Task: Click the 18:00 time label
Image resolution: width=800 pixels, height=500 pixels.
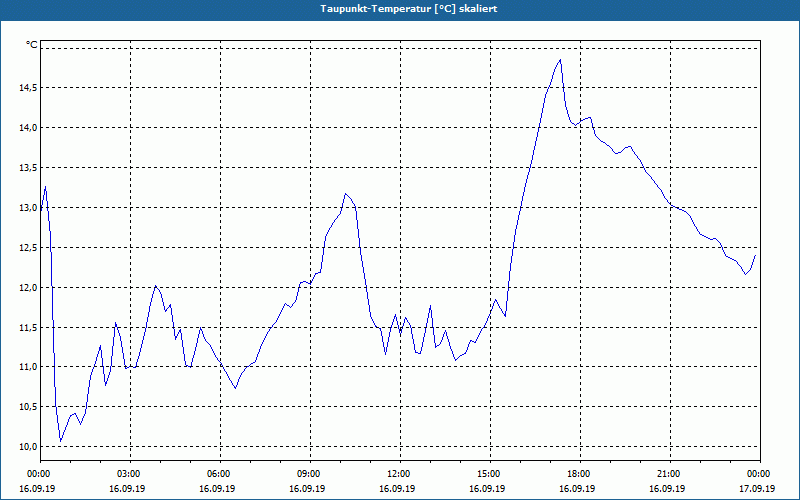Action: click(580, 474)
